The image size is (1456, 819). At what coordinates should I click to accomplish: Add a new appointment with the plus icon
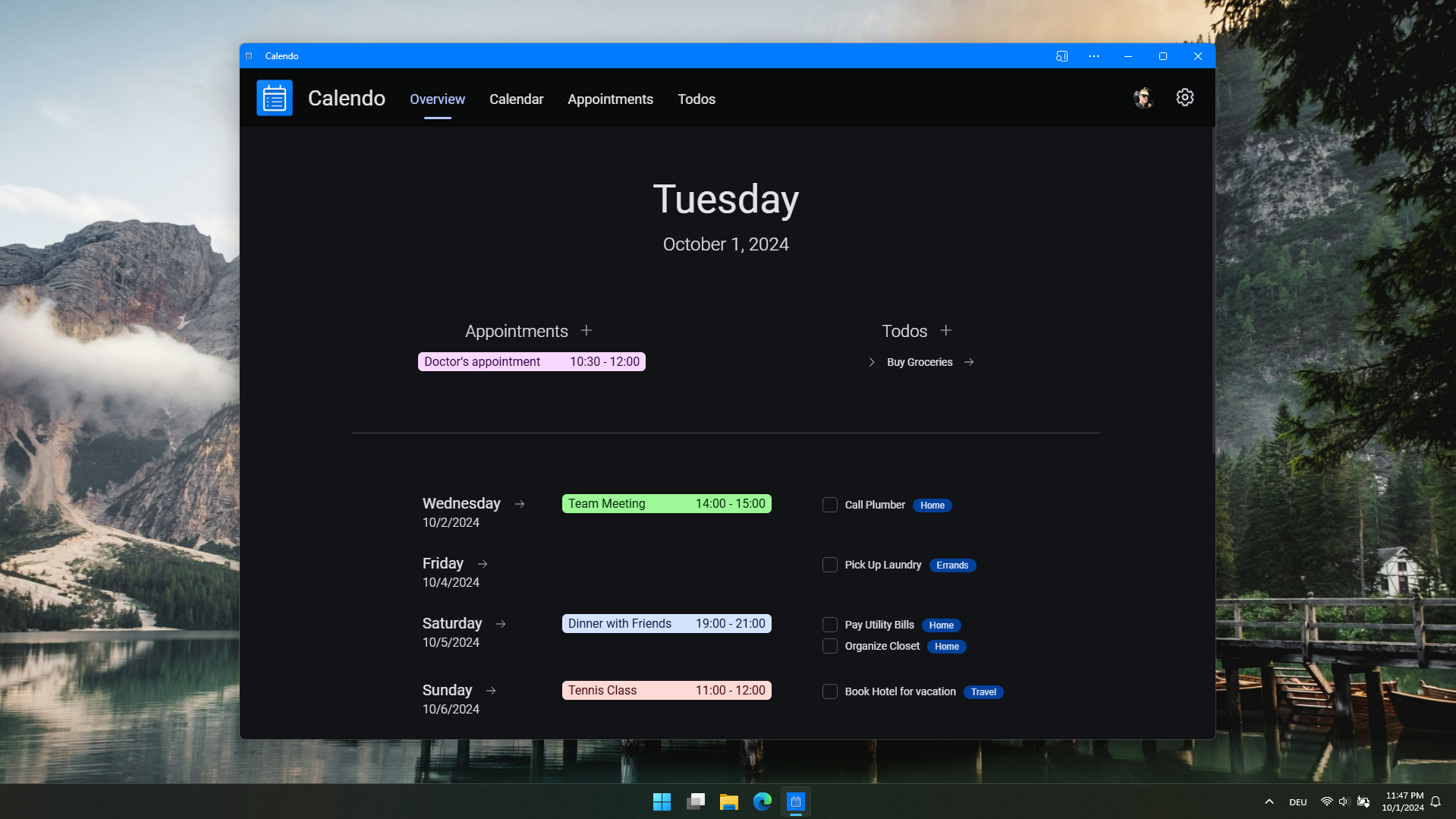[586, 330]
